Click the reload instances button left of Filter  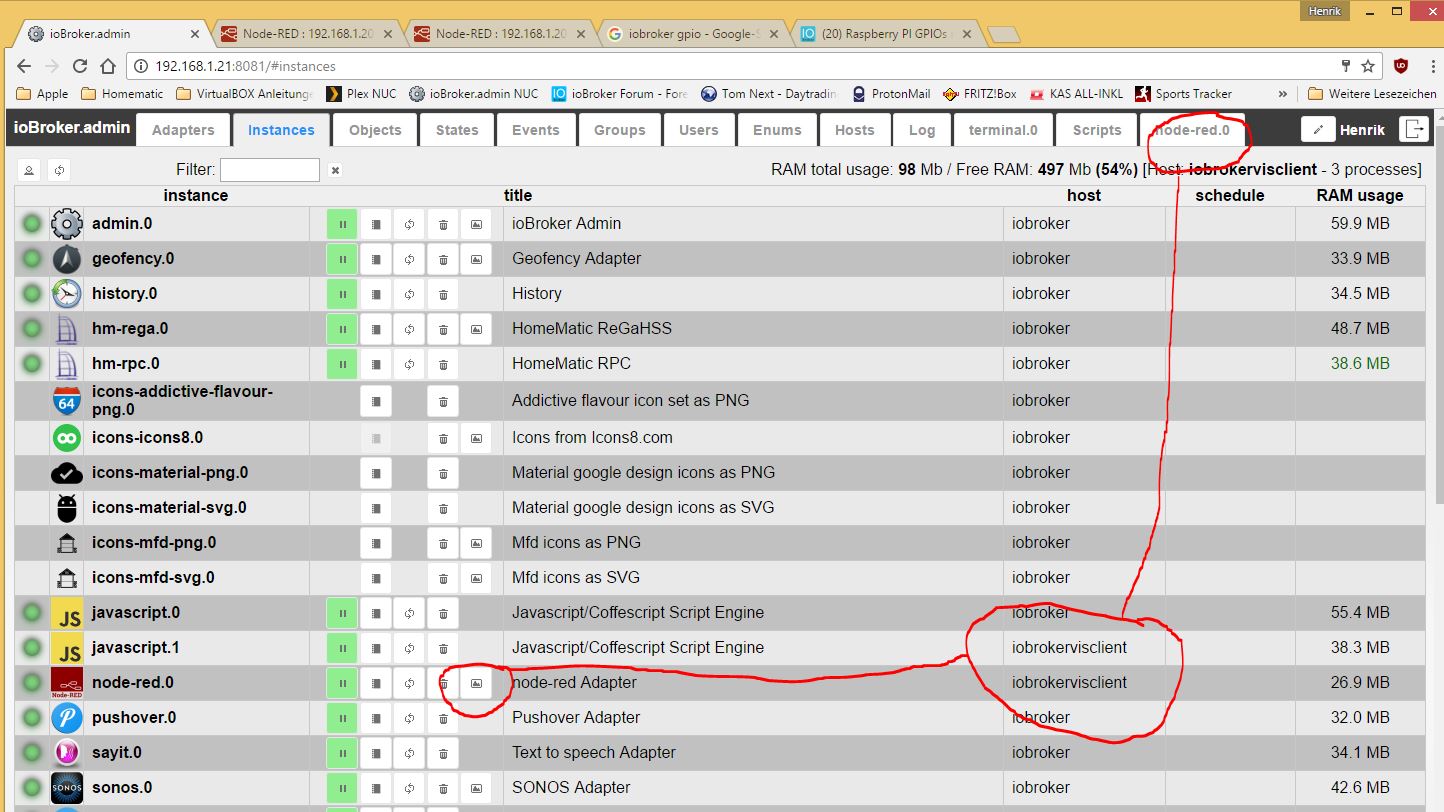[x=60, y=170]
